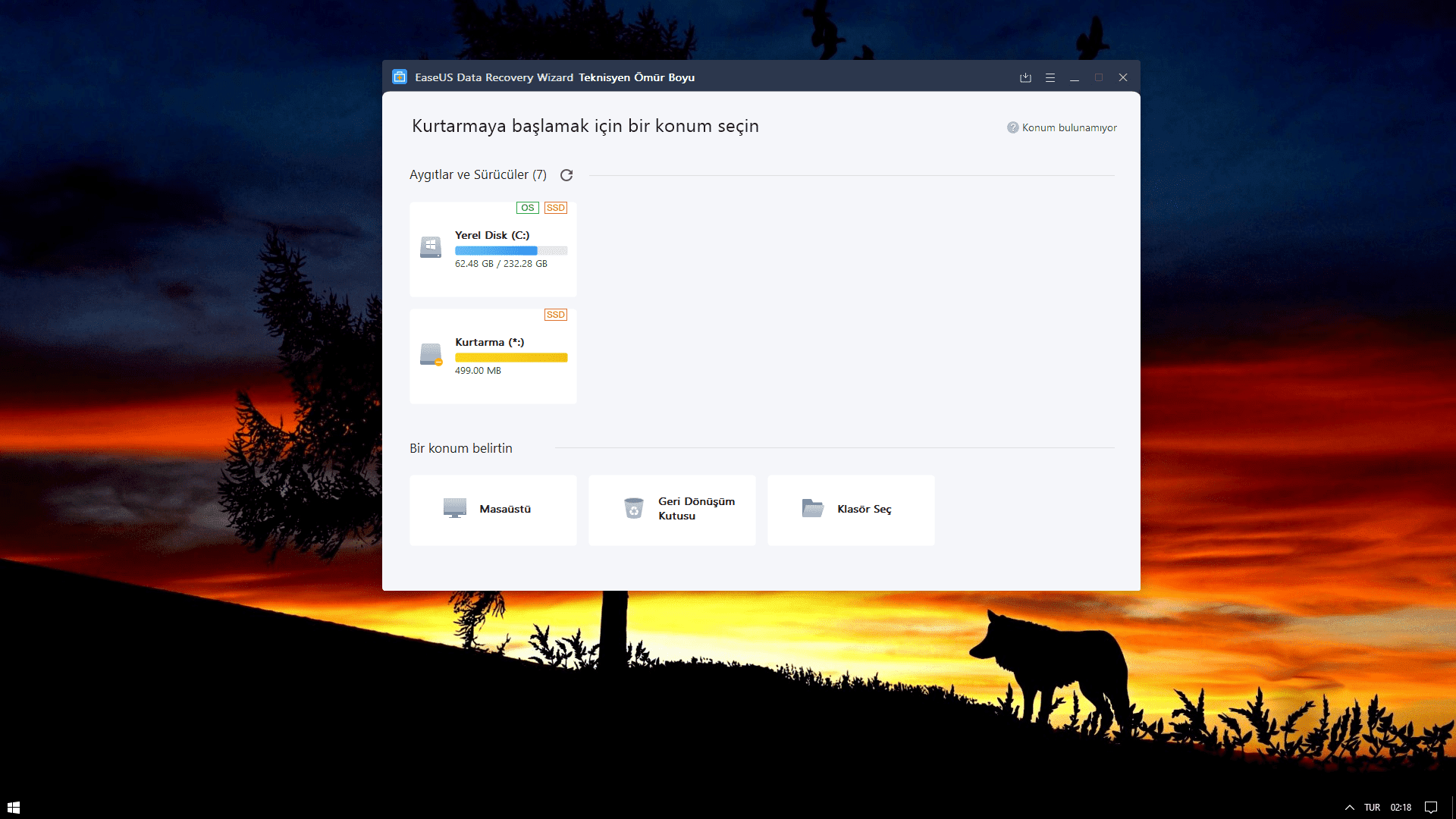Click the question mark help icon
Screen dimensions: 1456x819
click(1012, 127)
